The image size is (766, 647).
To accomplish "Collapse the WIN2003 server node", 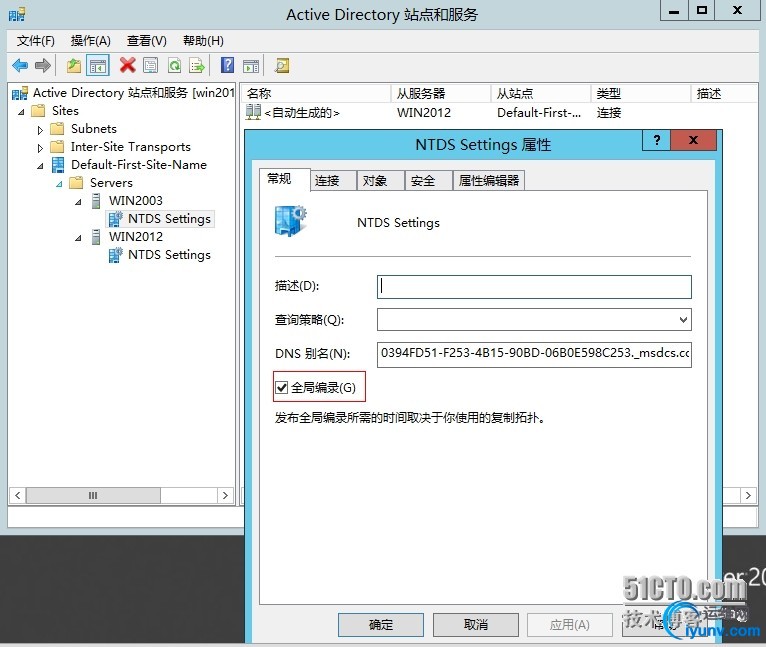I will click(x=78, y=202).
